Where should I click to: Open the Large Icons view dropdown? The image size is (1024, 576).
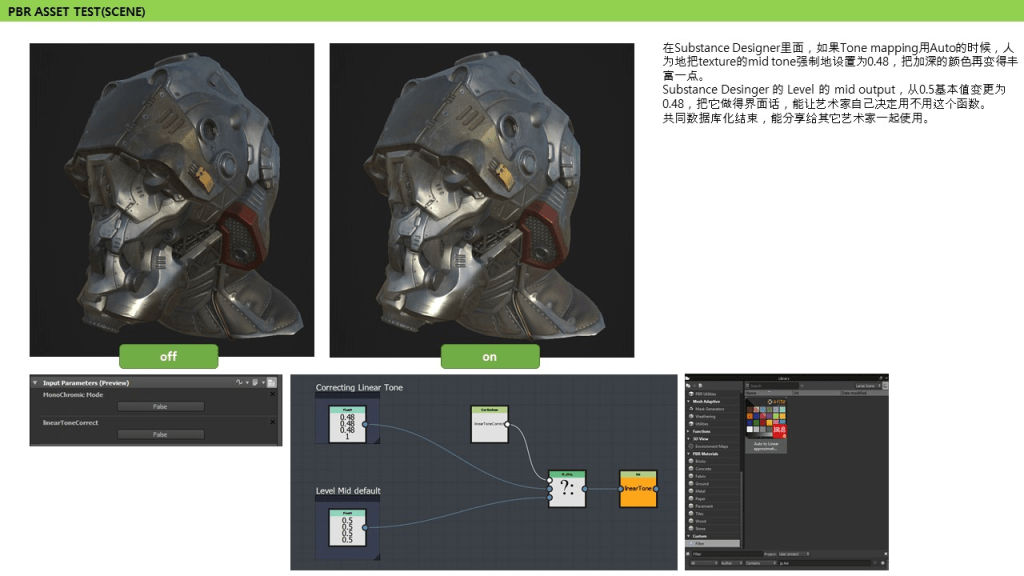(868, 385)
